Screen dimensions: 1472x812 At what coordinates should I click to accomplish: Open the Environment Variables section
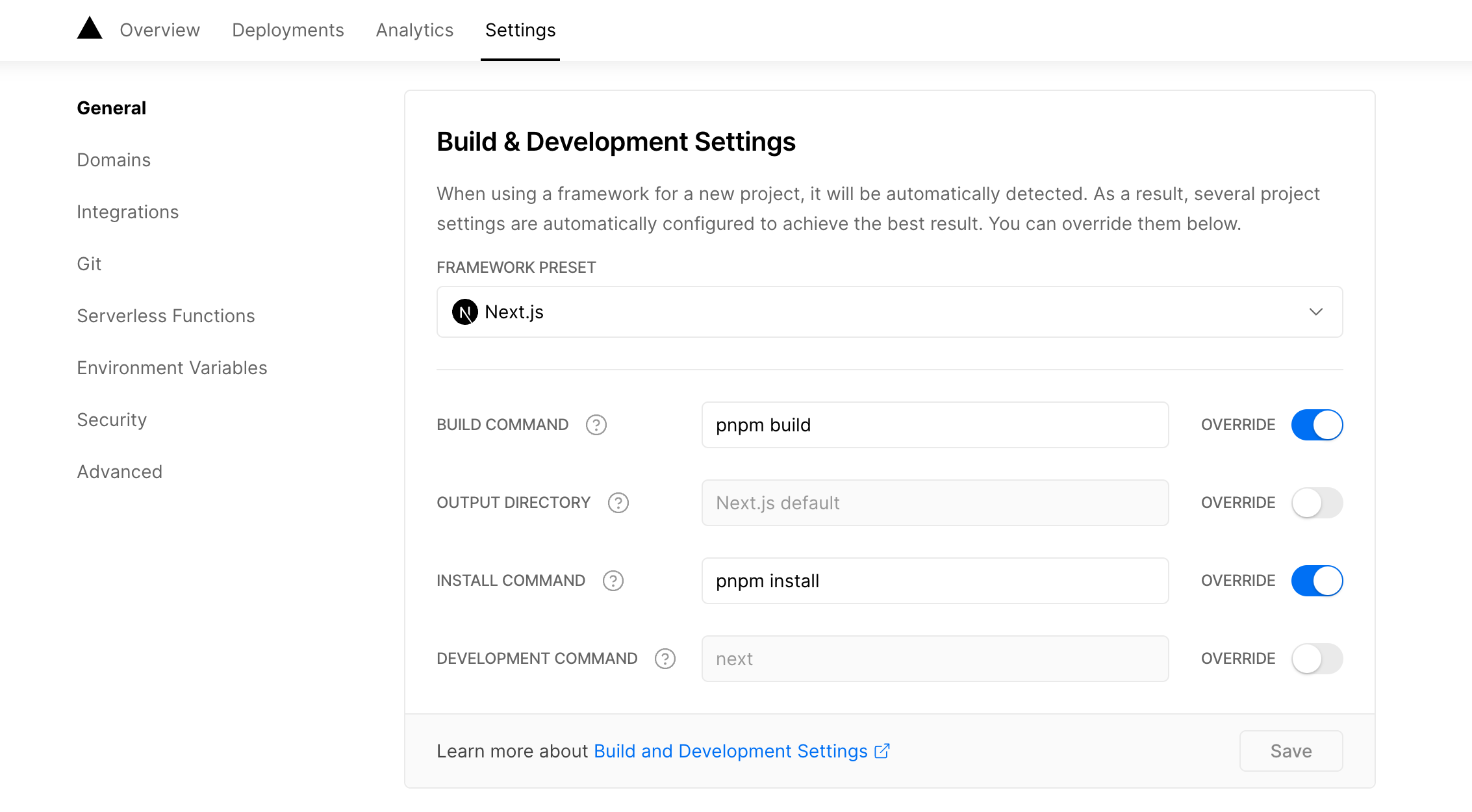(x=171, y=368)
